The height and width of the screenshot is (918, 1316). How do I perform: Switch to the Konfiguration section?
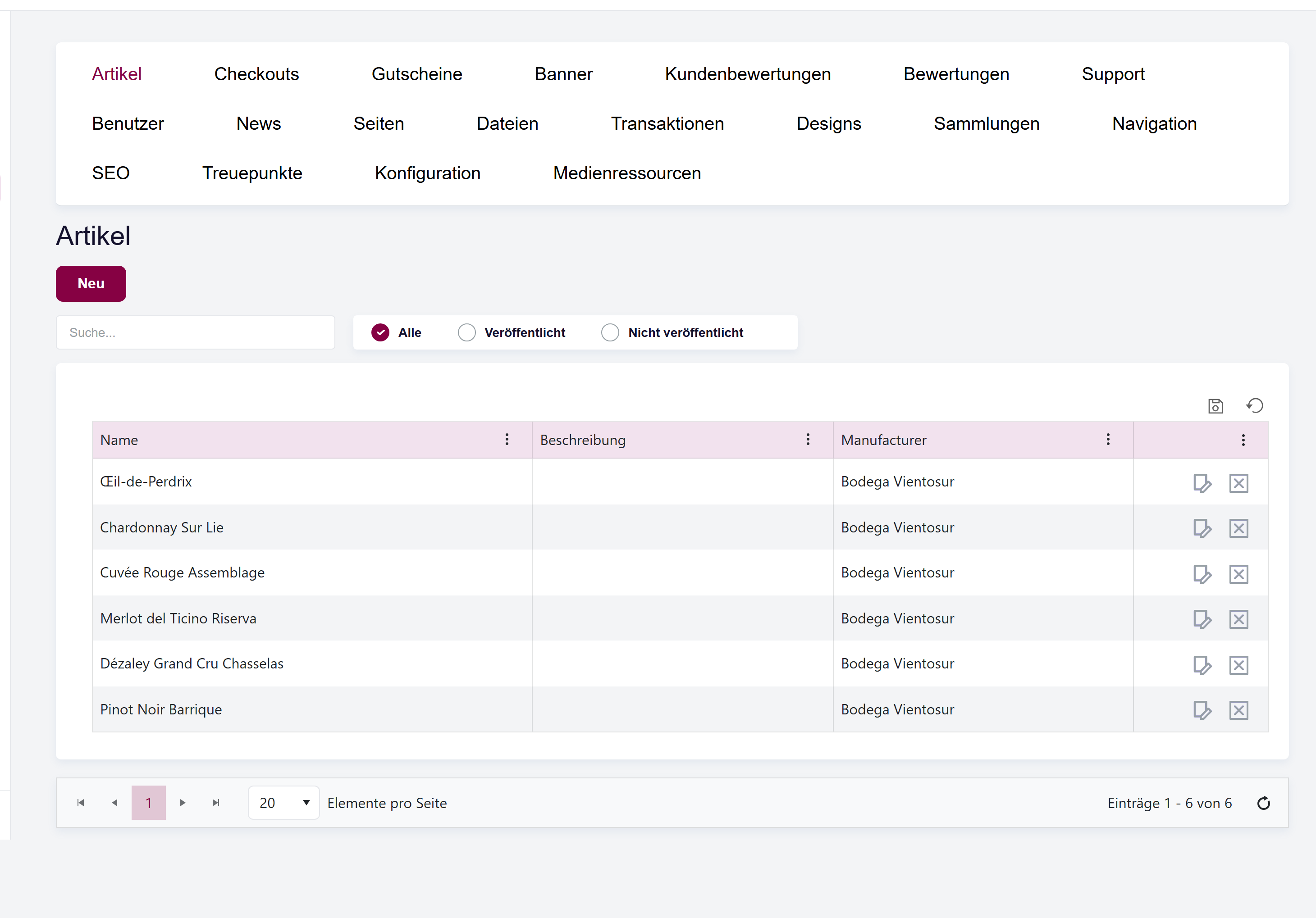click(x=428, y=173)
